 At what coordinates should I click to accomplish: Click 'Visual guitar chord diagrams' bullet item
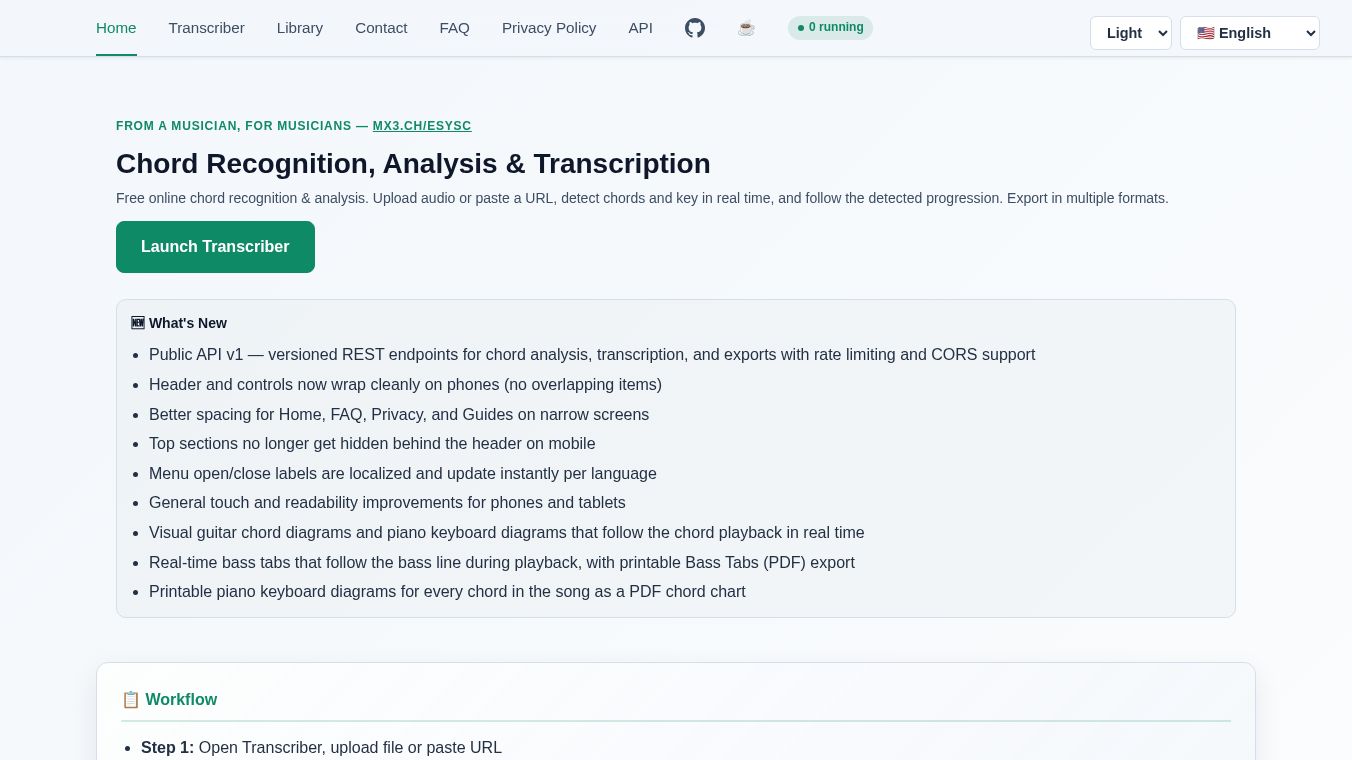507,533
